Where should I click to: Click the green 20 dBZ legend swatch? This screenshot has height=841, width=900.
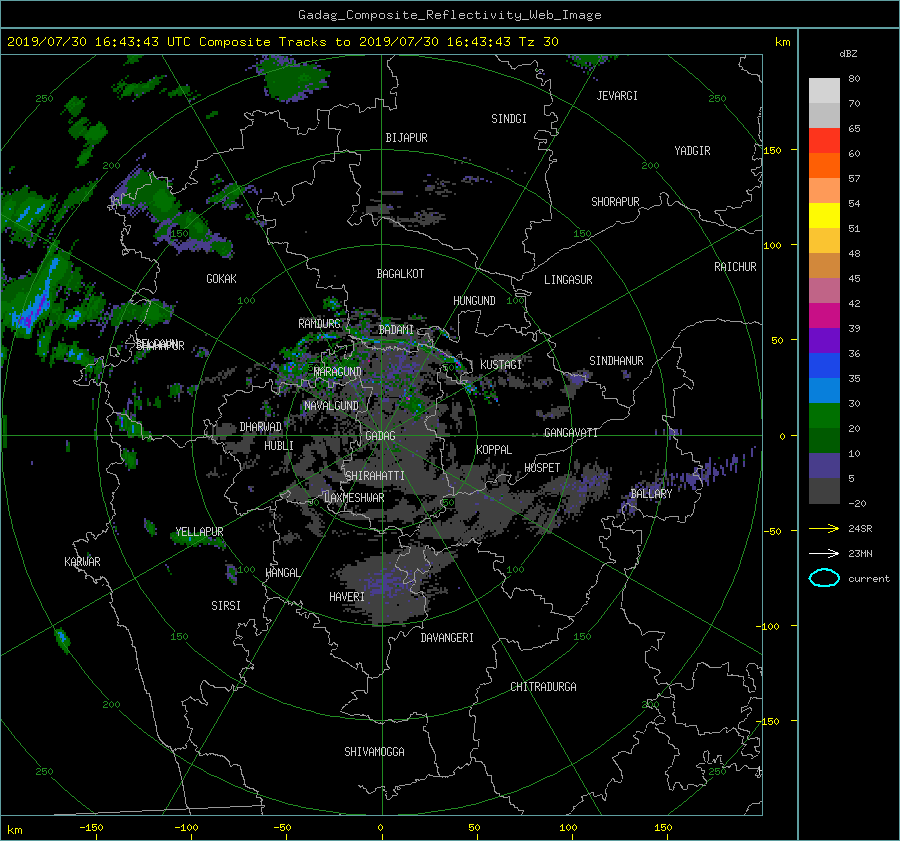pos(824,416)
